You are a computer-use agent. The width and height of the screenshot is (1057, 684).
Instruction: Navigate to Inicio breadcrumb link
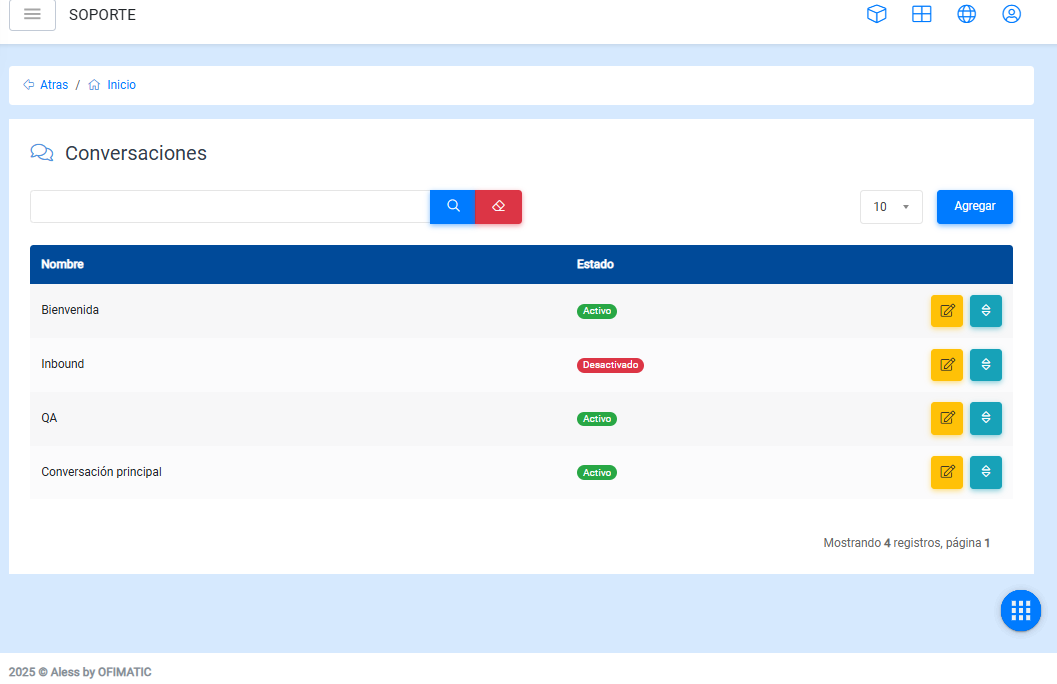tap(121, 85)
